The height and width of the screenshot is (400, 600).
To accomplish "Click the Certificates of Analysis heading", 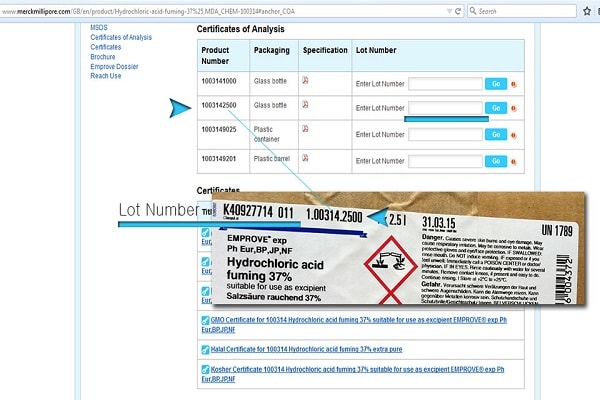I will (240, 29).
